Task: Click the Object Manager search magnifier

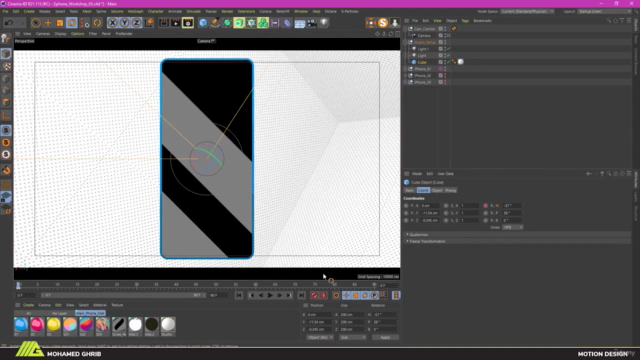Action: coord(609,20)
